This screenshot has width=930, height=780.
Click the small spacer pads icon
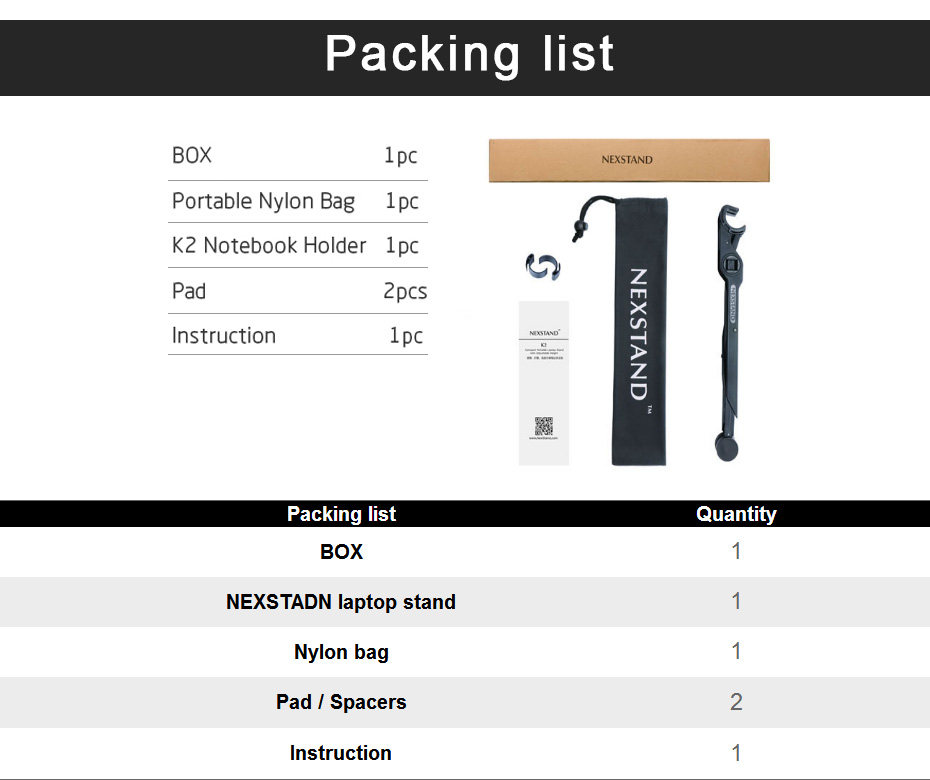pyautogui.click(x=543, y=266)
